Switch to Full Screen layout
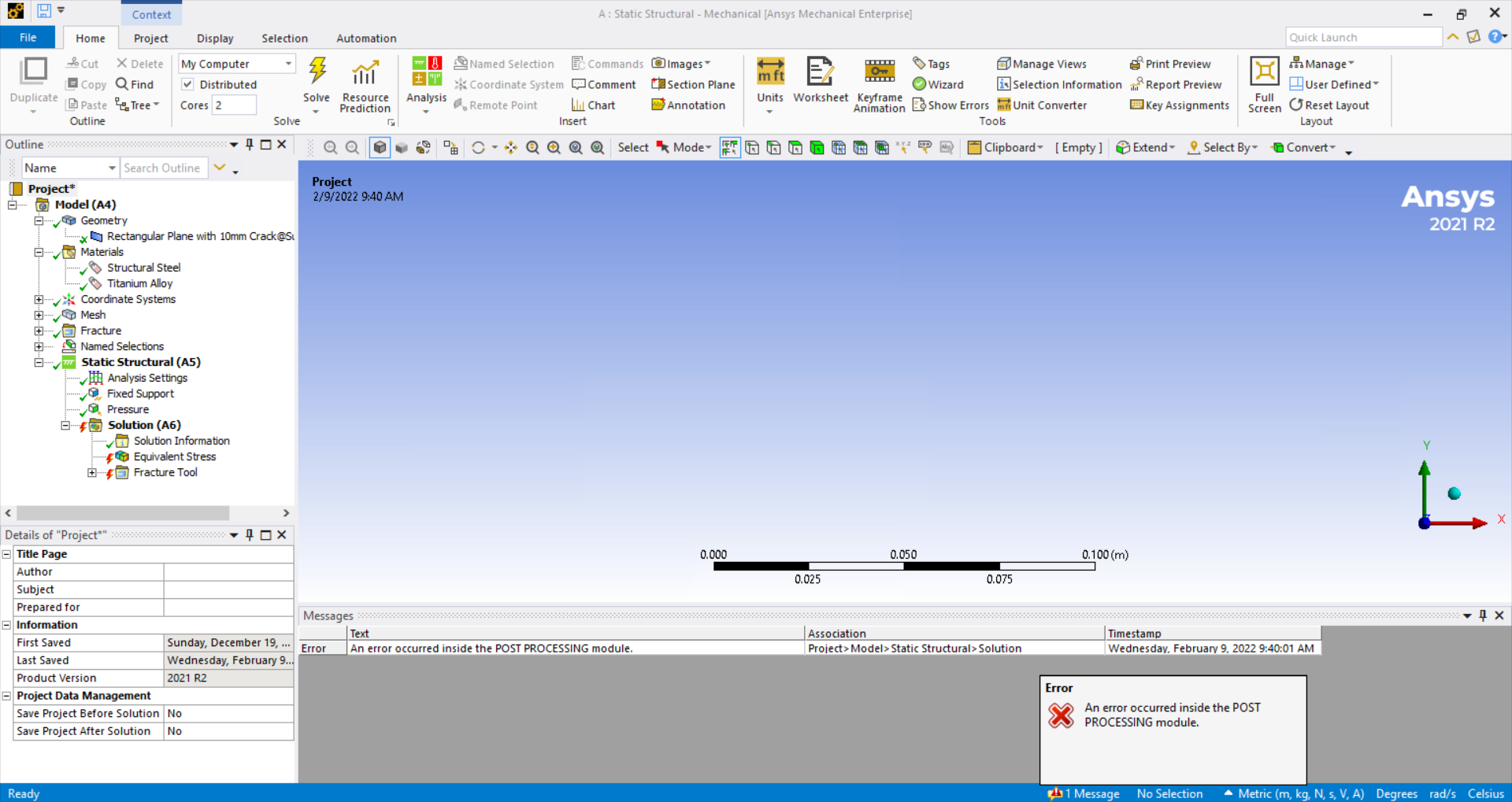The height and width of the screenshot is (802, 1512). pyautogui.click(x=1264, y=86)
